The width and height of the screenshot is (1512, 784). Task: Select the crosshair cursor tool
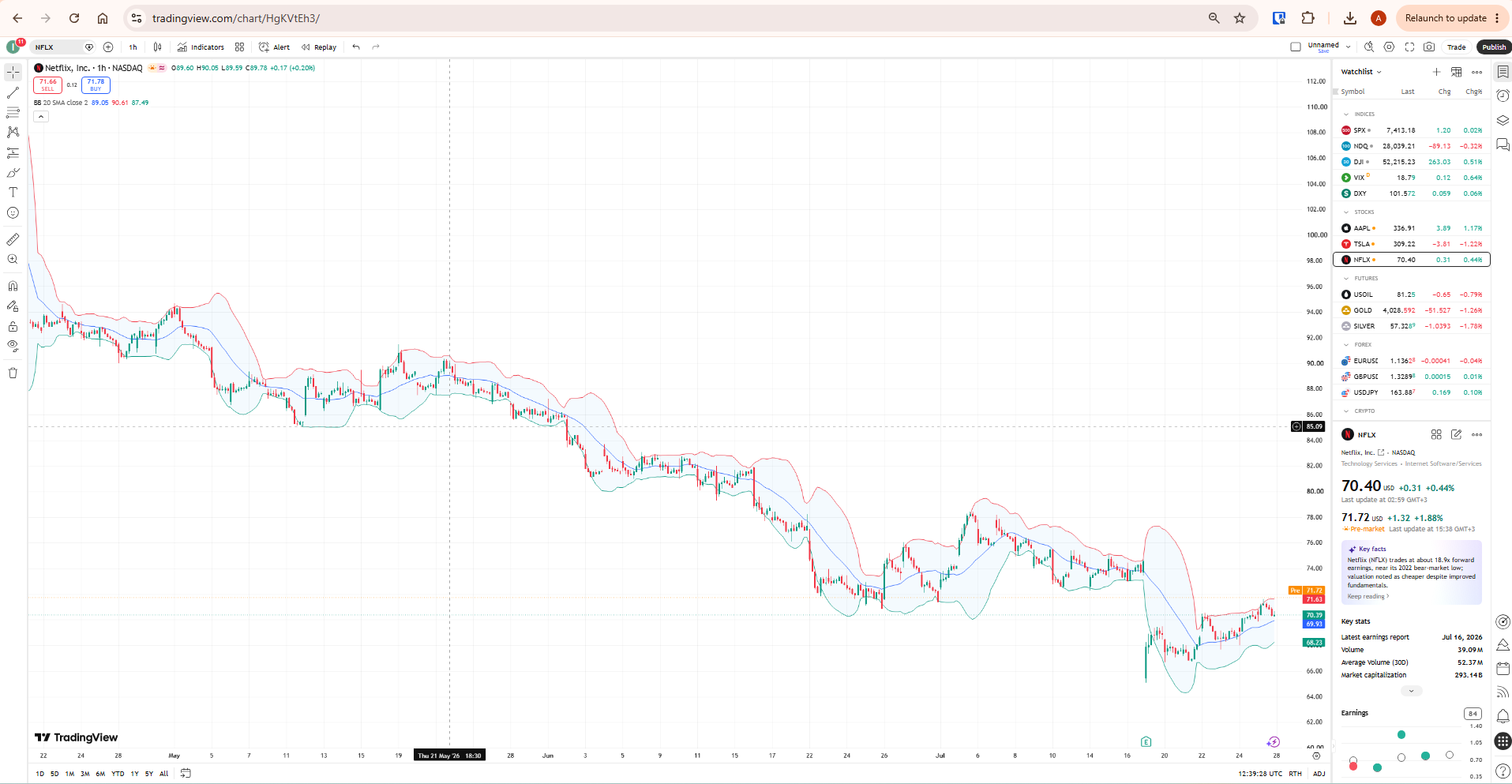[x=13, y=73]
